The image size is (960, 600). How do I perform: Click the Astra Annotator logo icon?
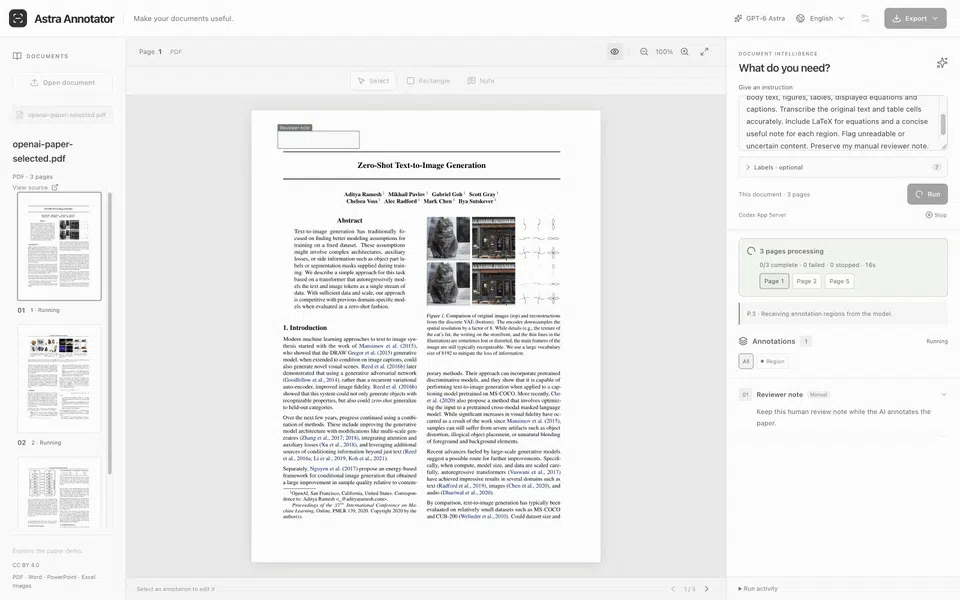click(18, 18)
